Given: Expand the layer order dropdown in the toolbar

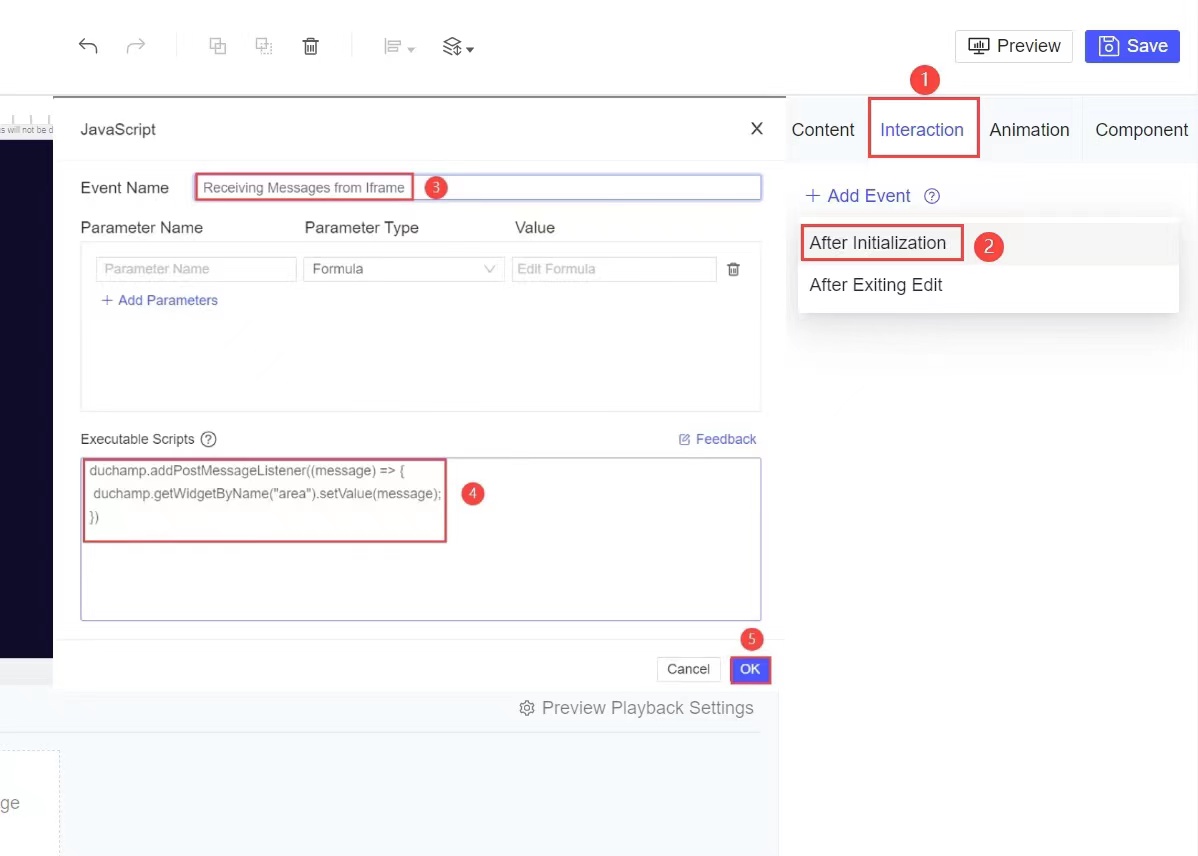Looking at the screenshot, I should (457, 46).
